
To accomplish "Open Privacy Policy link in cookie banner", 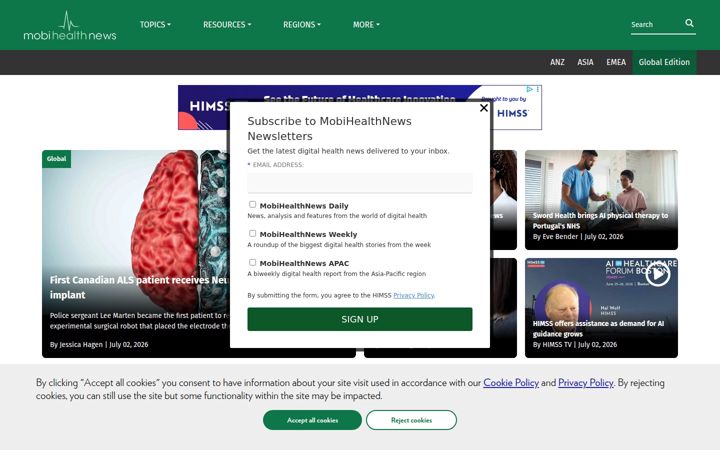I will [x=585, y=382].
